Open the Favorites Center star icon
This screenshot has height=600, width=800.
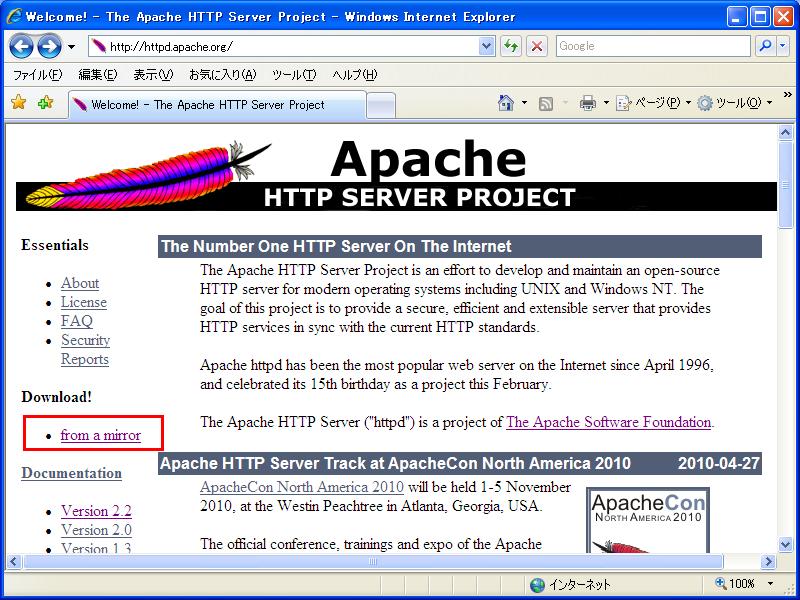click(18, 103)
